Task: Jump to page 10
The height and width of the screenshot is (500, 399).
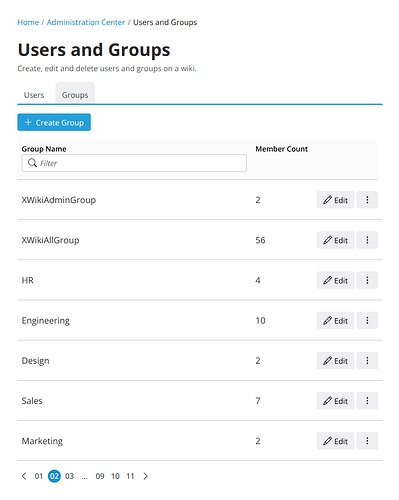Action: coord(115,476)
